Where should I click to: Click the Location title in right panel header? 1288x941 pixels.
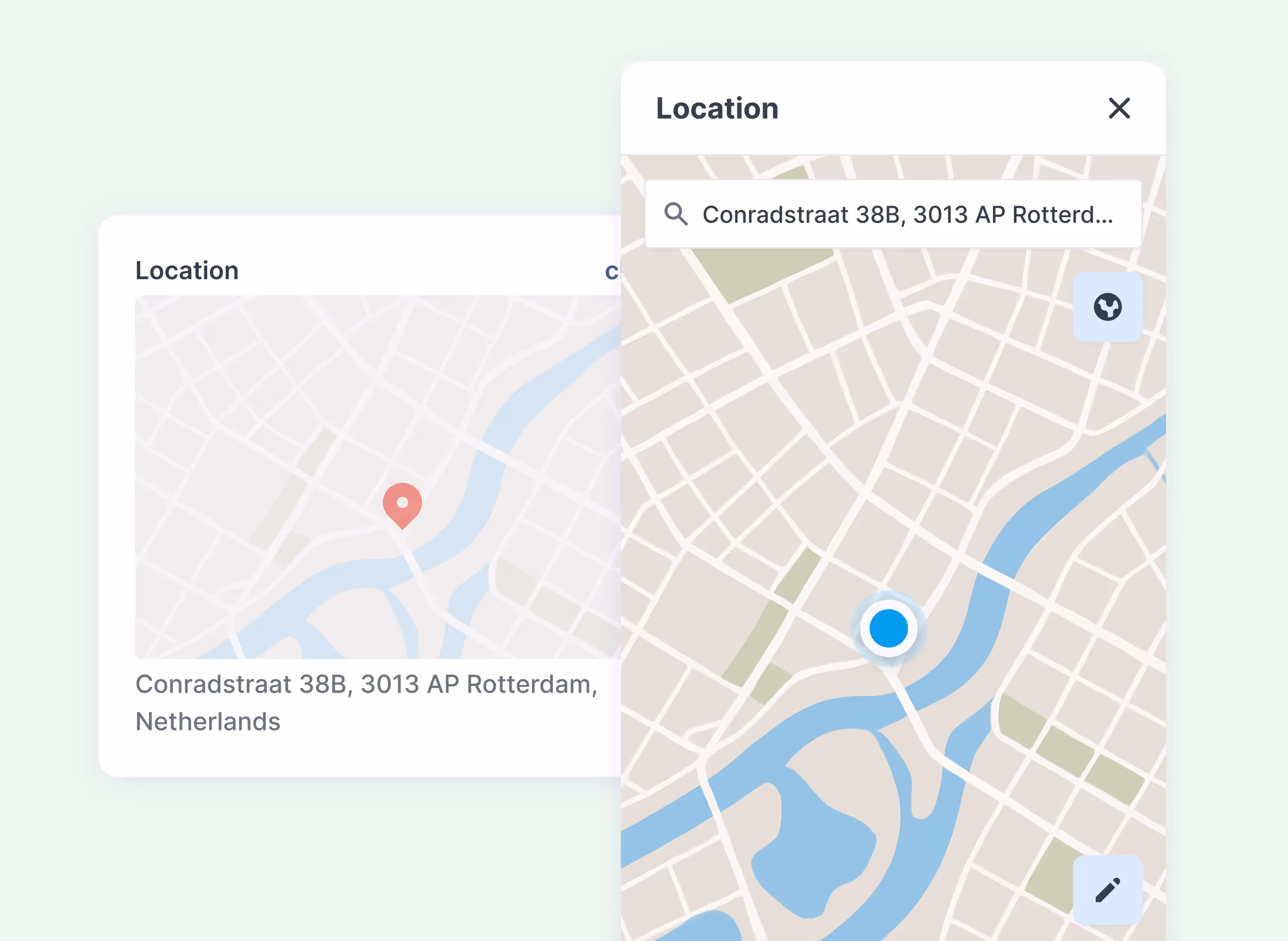click(717, 108)
